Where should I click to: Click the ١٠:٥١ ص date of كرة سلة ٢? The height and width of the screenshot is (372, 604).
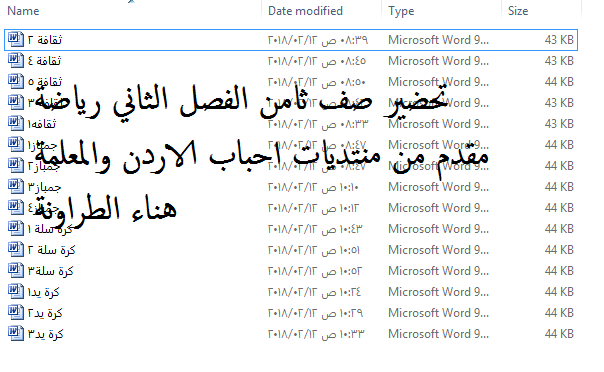click(314, 250)
